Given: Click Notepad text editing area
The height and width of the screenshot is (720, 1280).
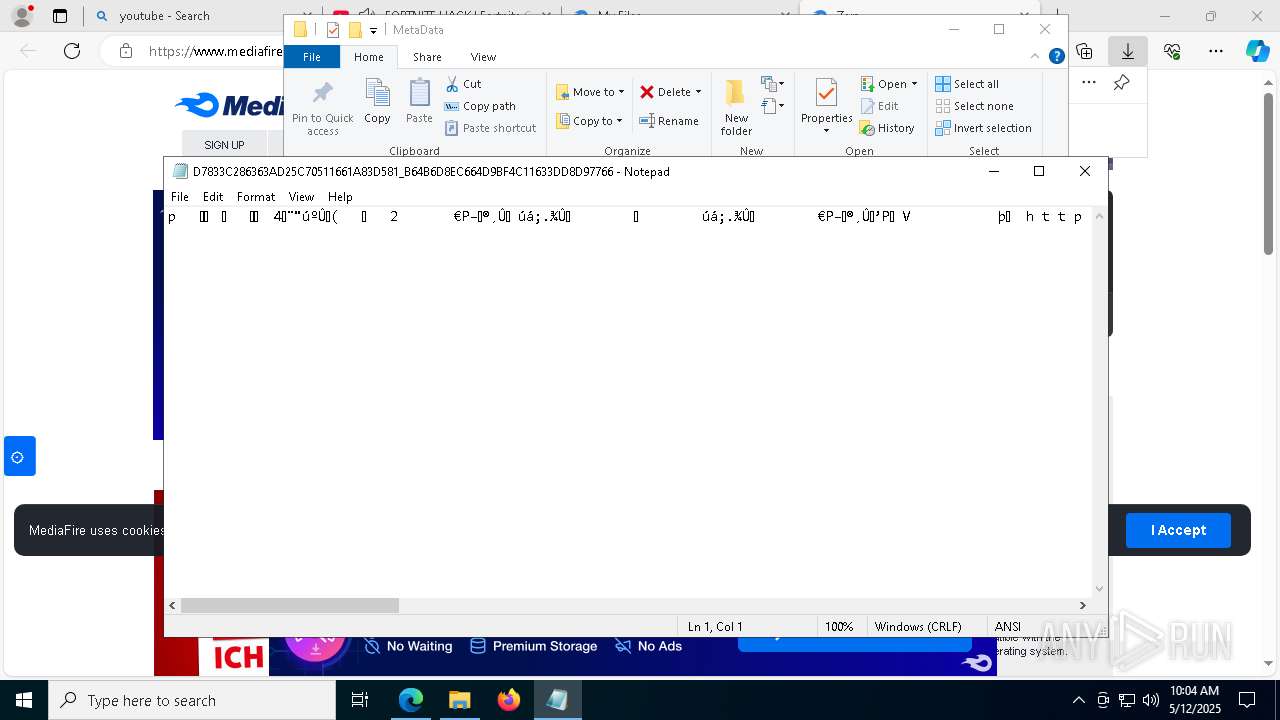Looking at the screenshot, I should point(628,402).
